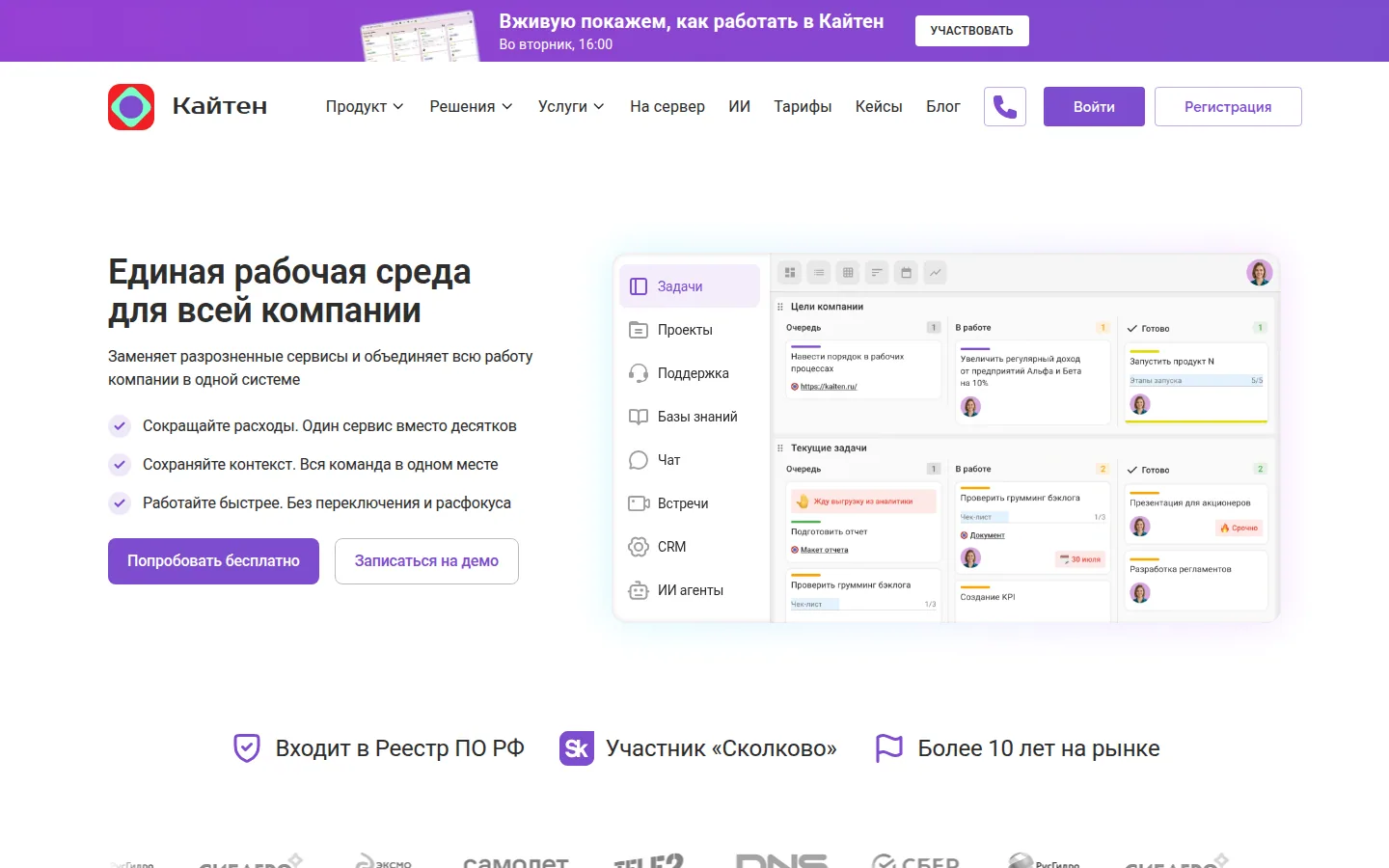This screenshot has height=868, width=1389.
Task: Click the Участвовать banner button
Action: (x=971, y=31)
